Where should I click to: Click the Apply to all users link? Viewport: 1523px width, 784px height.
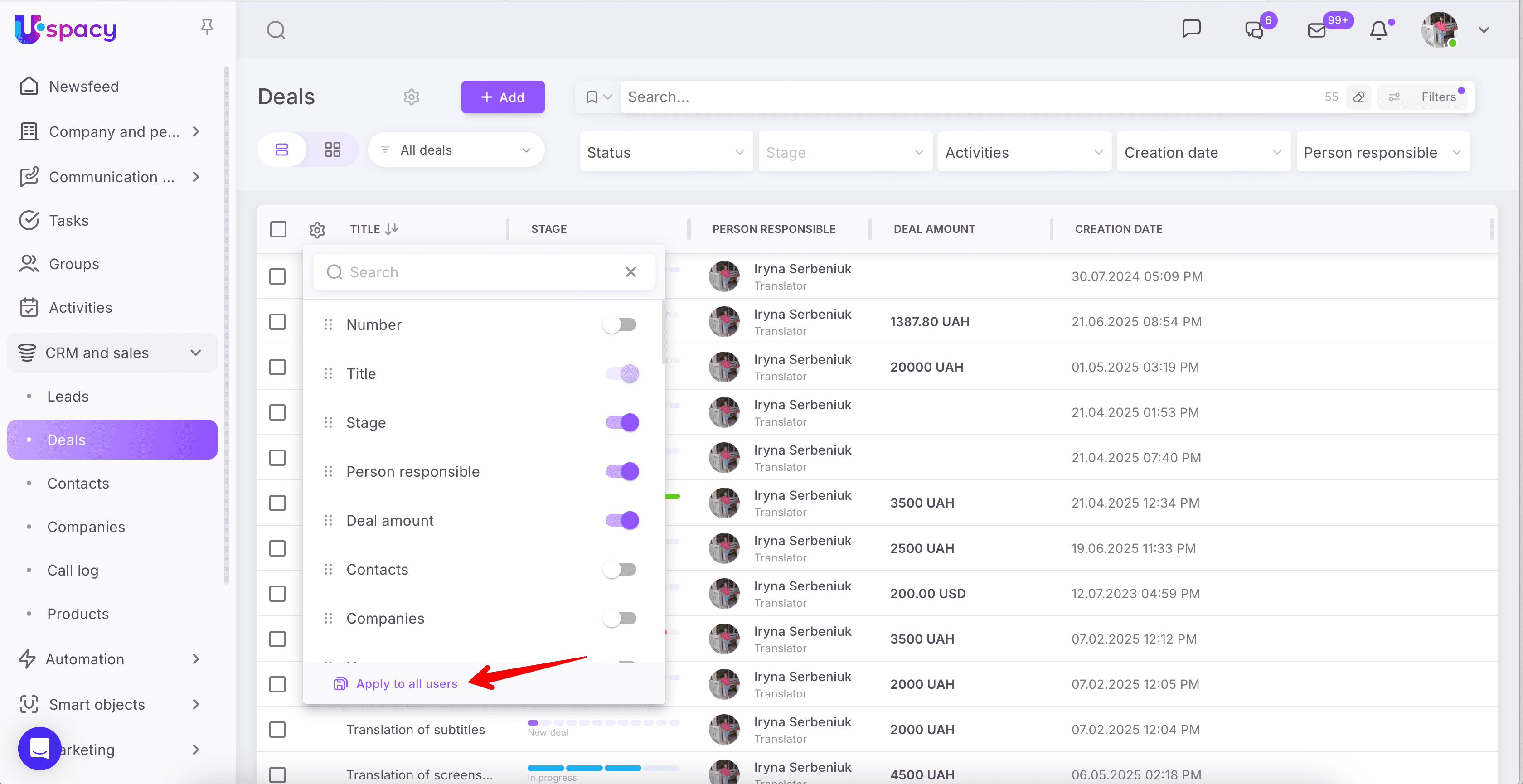(x=406, y=683)
